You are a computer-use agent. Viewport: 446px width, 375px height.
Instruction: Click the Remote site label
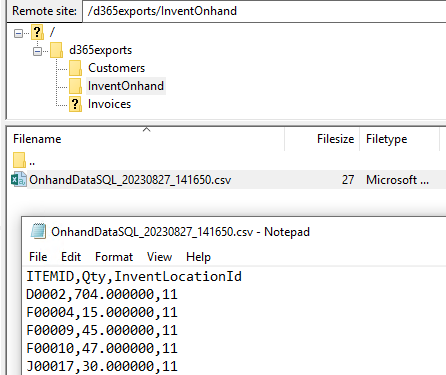point(44,11)
